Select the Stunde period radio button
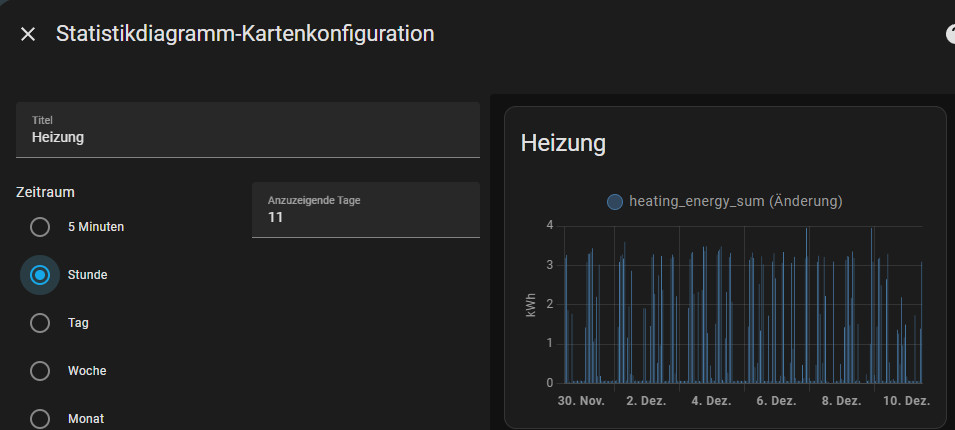This screenshot has width=955, height=430. point(40,275)
